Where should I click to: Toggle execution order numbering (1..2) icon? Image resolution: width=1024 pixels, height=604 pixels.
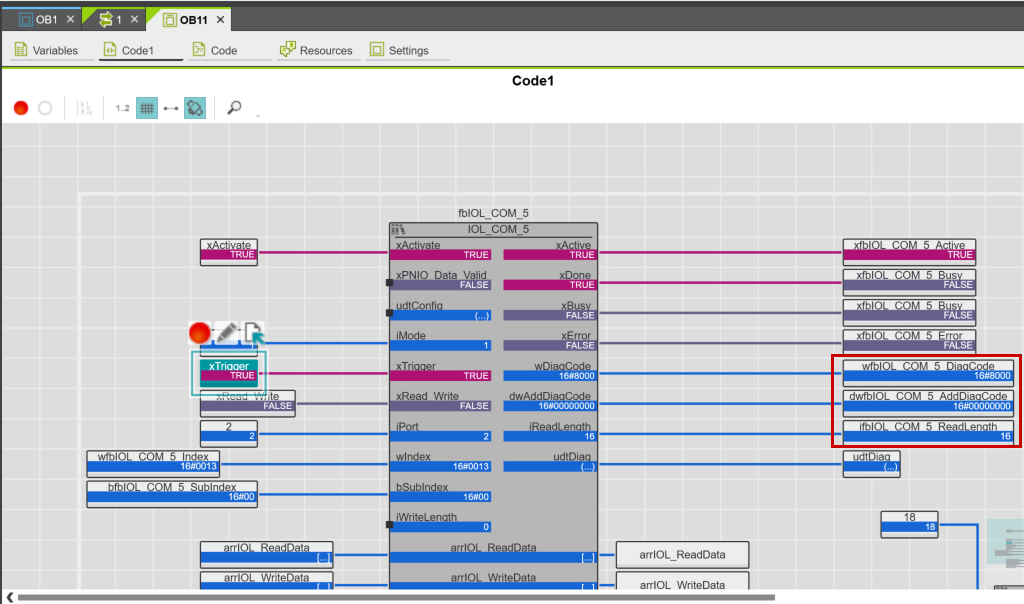tap(122, 108)
